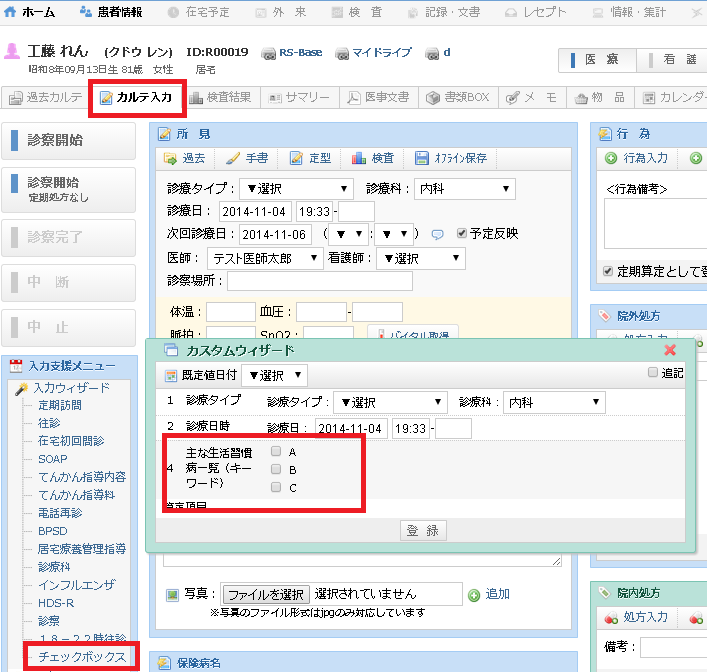Switch to 過去カルテ tab
The image size is (707, 672).
46,97
